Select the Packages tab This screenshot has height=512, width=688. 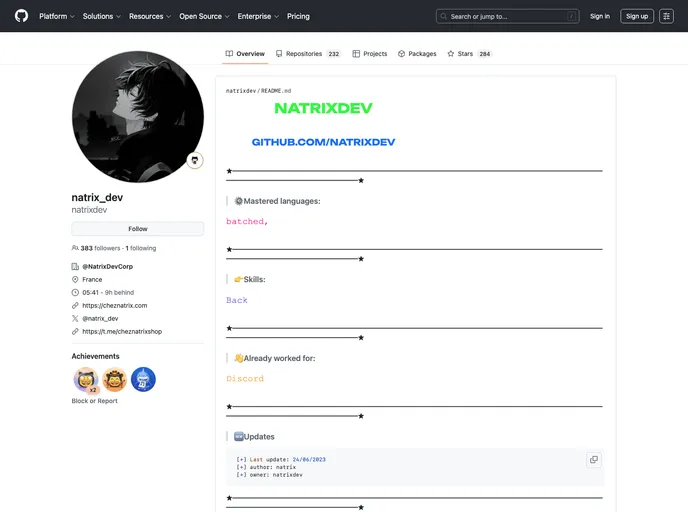[417, 54]
